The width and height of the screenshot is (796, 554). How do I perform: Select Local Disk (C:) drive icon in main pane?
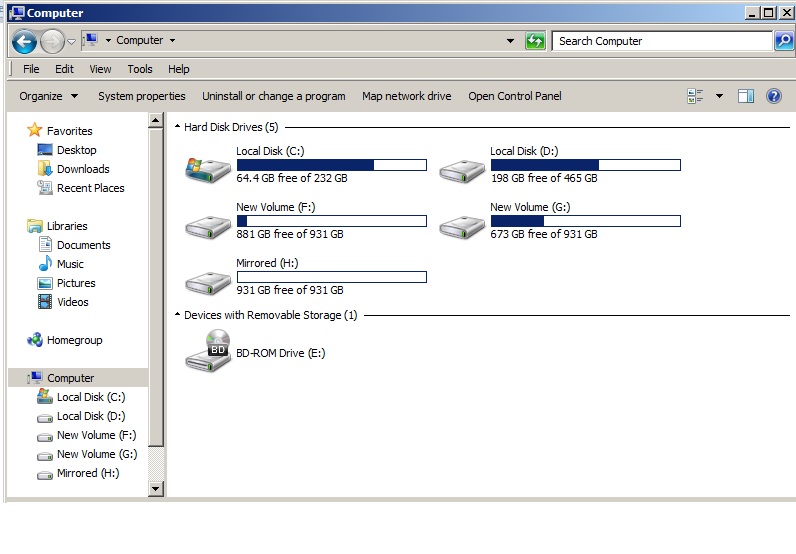(x=207, y=170)
